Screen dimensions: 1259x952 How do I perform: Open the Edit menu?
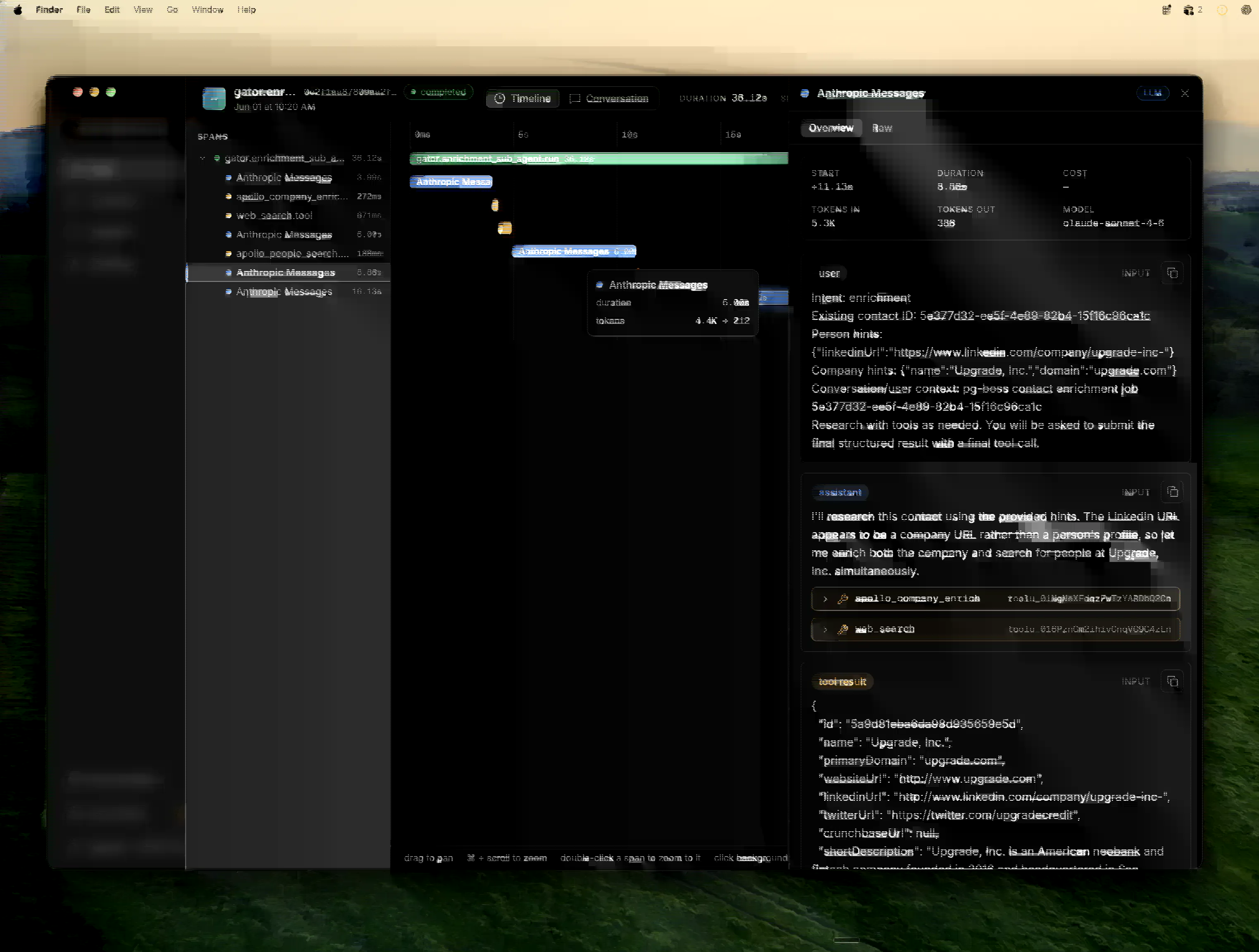click(x=112, y=10)
